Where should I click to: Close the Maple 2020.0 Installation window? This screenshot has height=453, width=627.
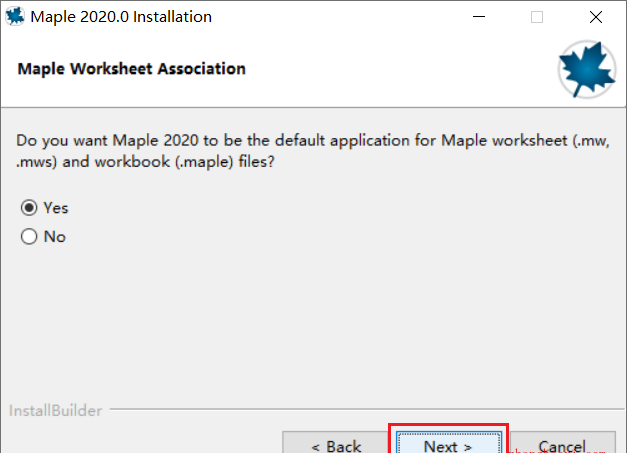(596, 17)
